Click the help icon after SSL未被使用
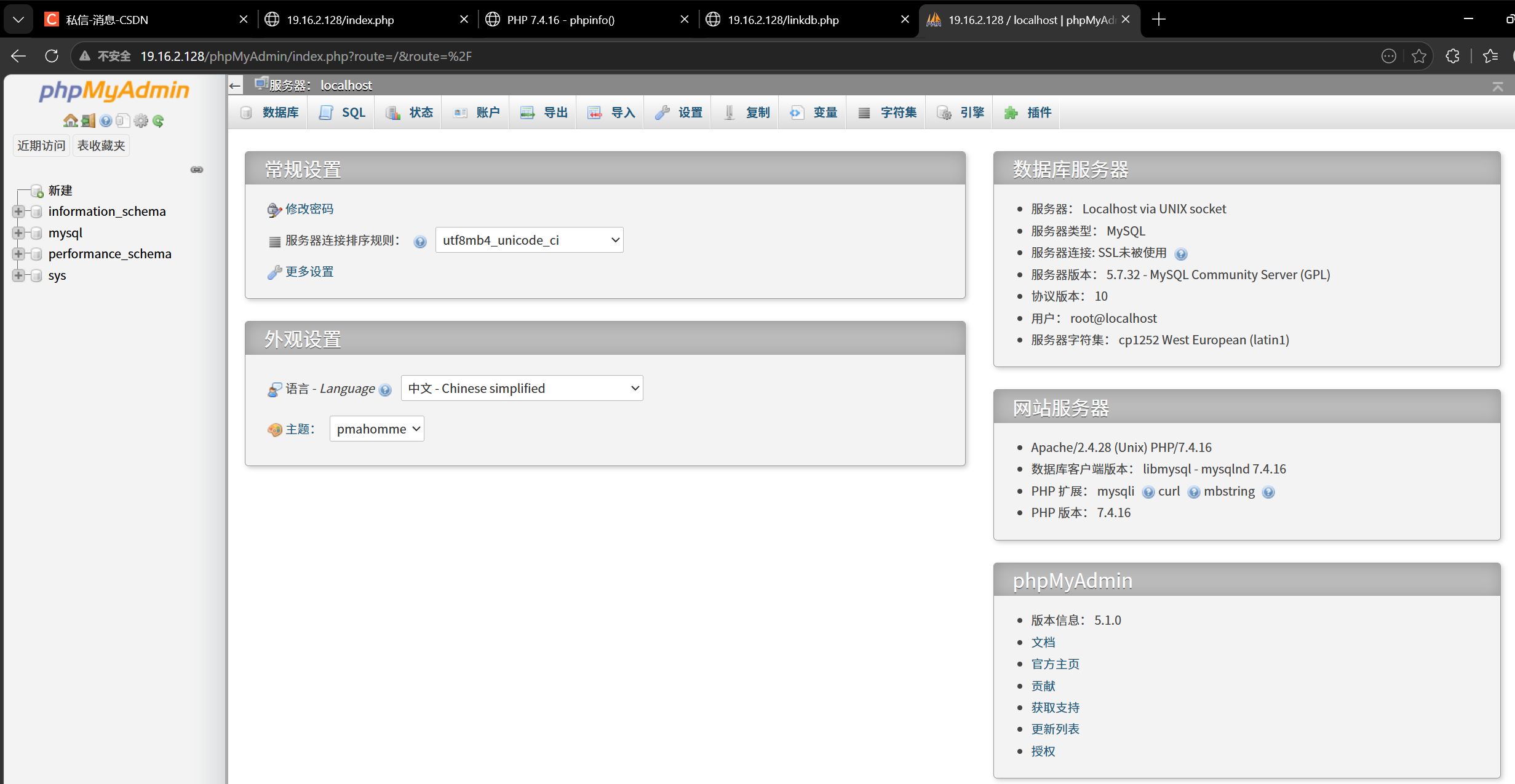1515x784 pixels. [x=1181, y=254]
